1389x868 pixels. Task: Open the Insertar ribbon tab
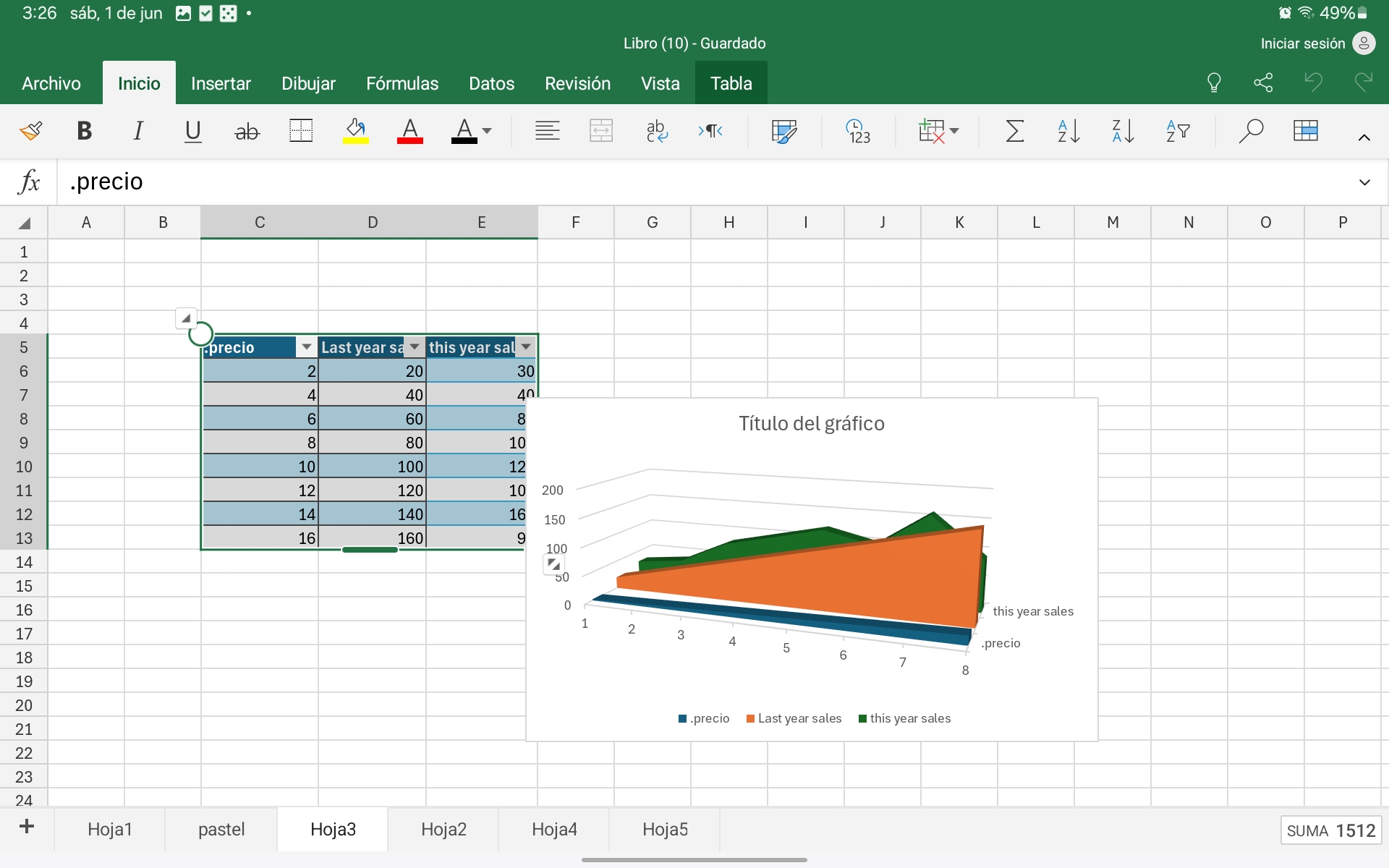(221, 83)
